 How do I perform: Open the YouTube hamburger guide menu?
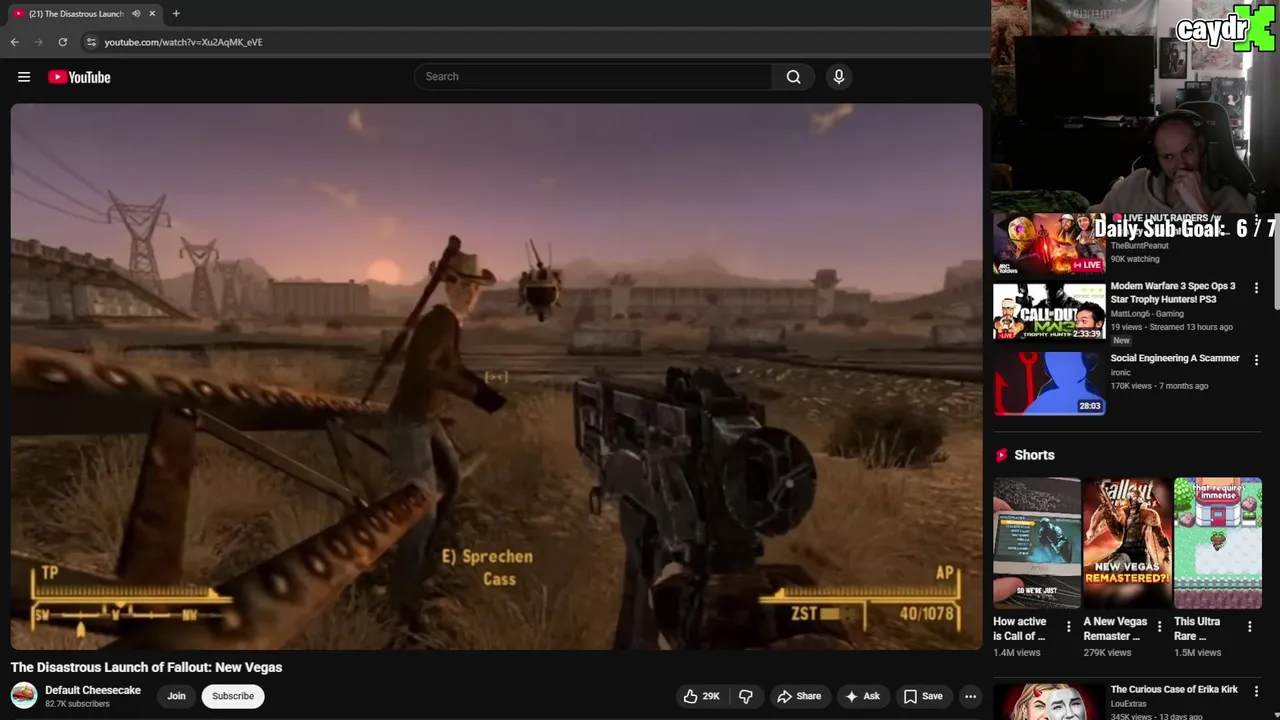click(x=24, y=77)
